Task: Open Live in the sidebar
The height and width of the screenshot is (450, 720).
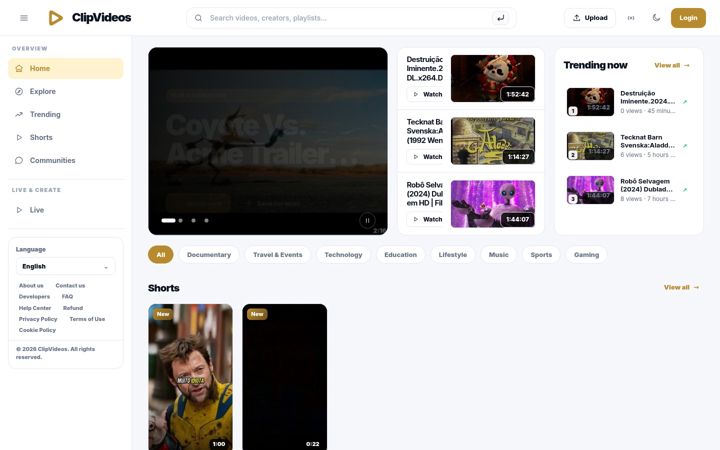Action: point(66,210)
